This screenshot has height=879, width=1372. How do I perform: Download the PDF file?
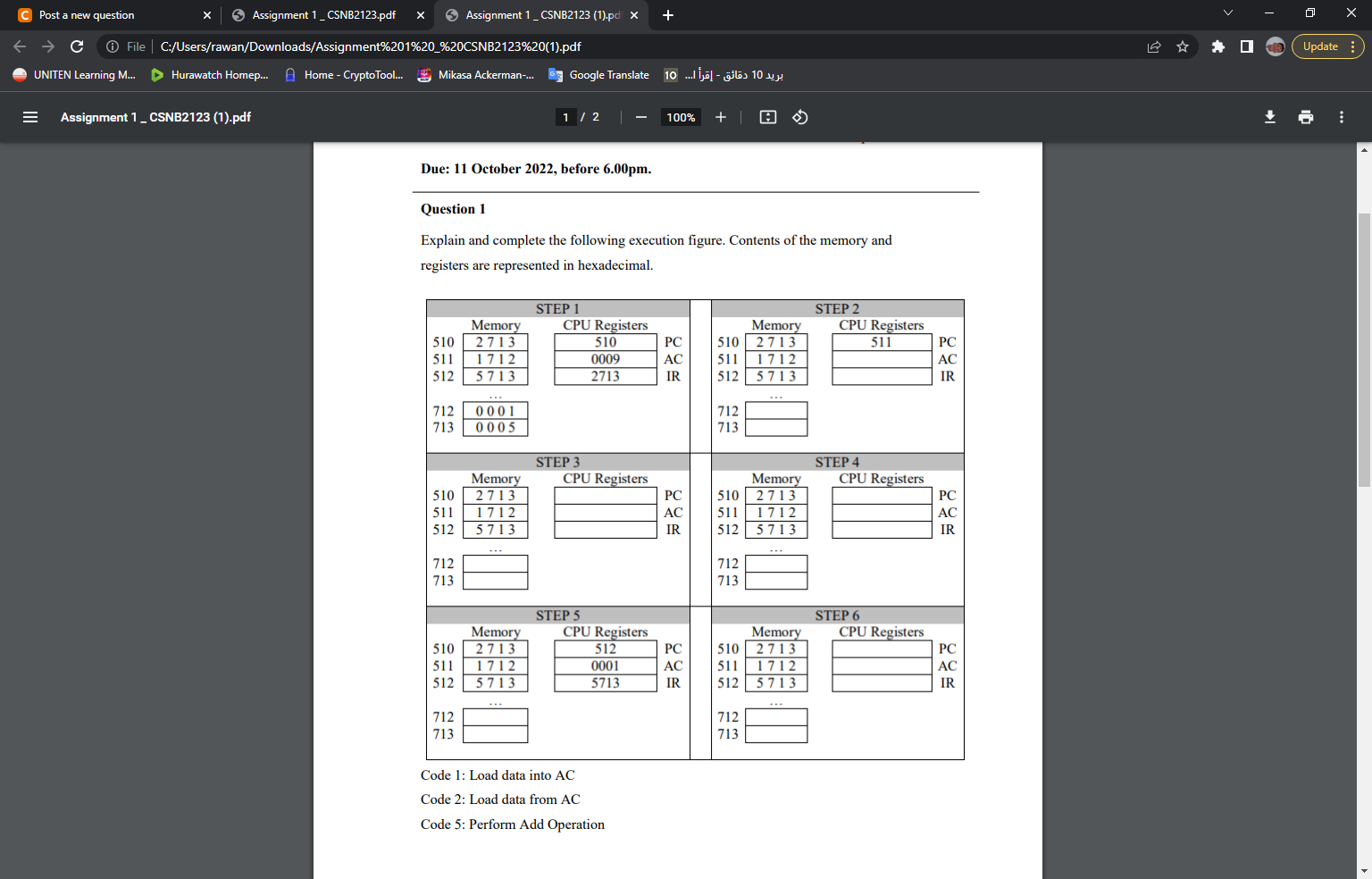point(1270,117)
